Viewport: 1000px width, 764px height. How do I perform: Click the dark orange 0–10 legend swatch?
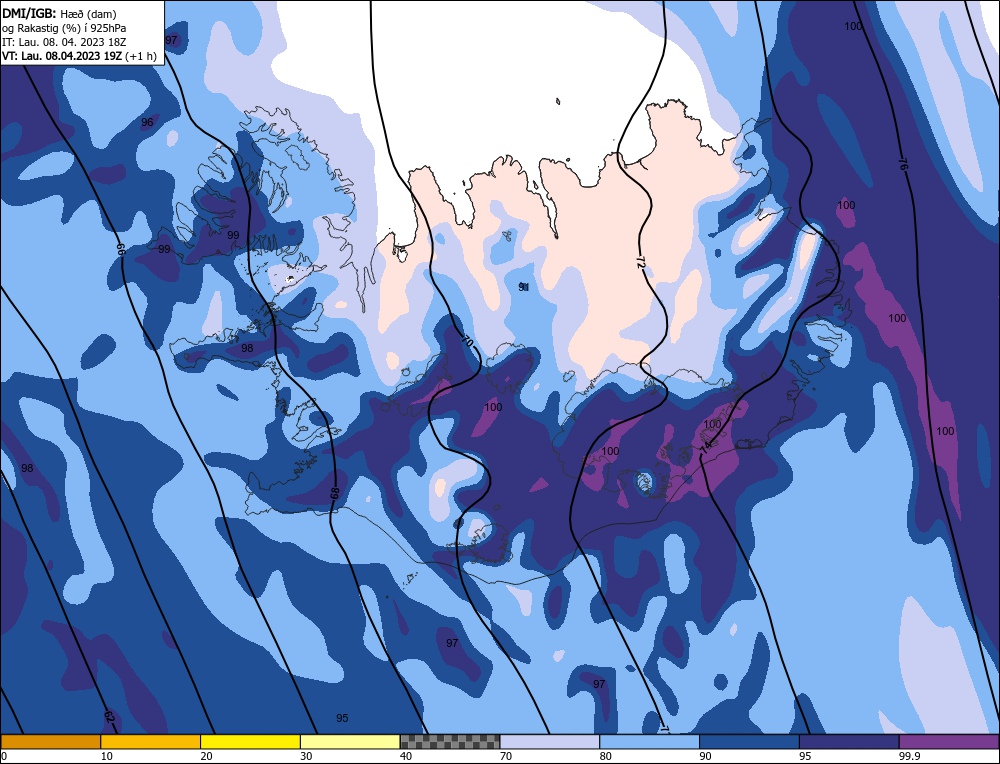tap(50, 741)
